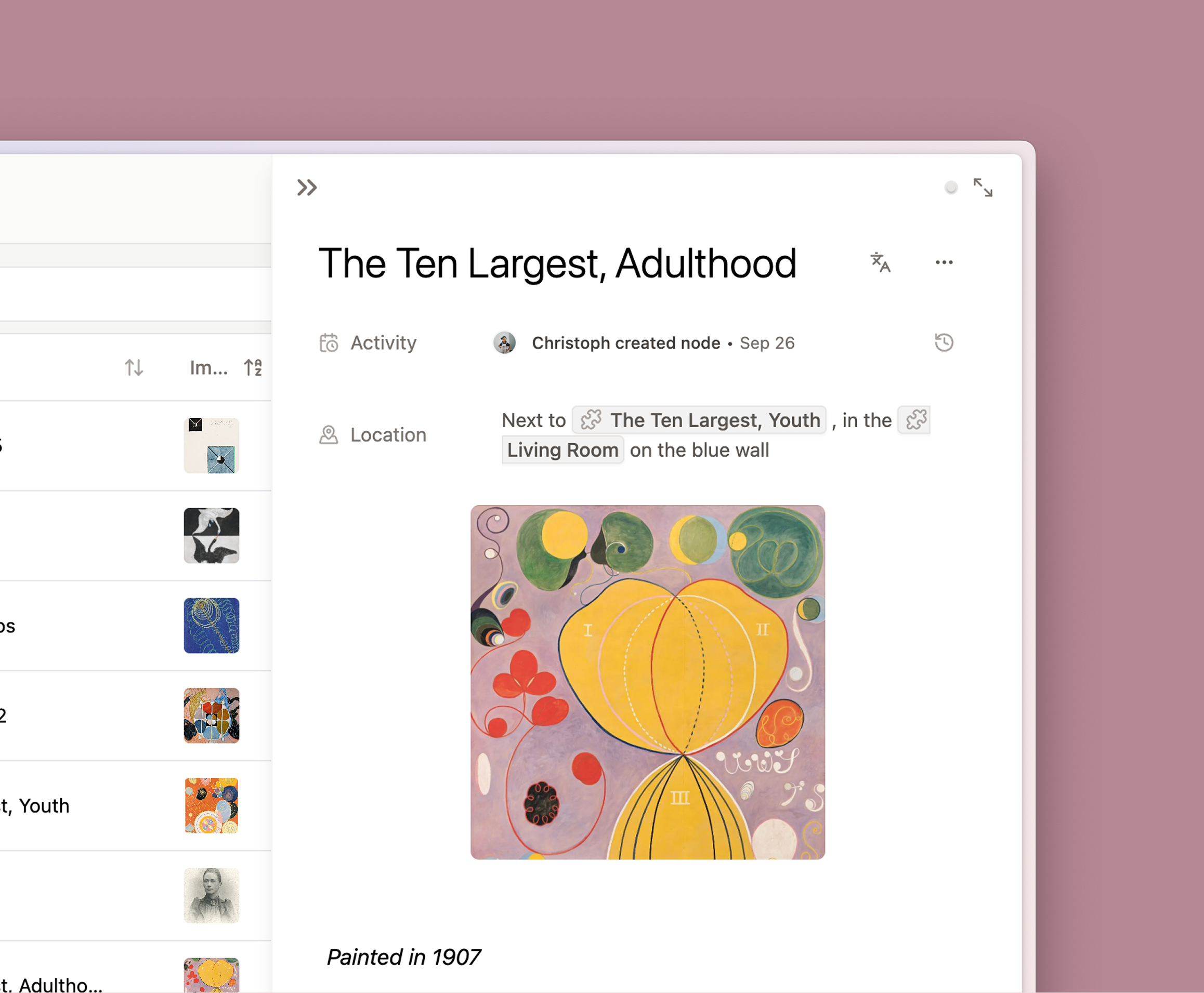
Task: Open the linked node The Ten Largest, Youth
Action: [x=699, y=420]
